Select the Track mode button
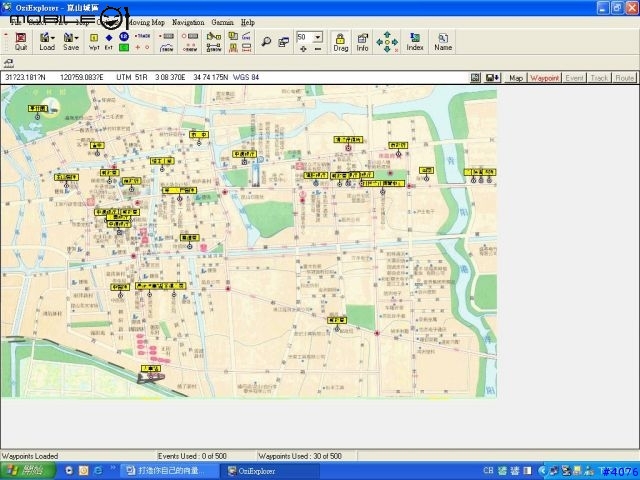Screen dimensions: 640x480 click(599, 78)
